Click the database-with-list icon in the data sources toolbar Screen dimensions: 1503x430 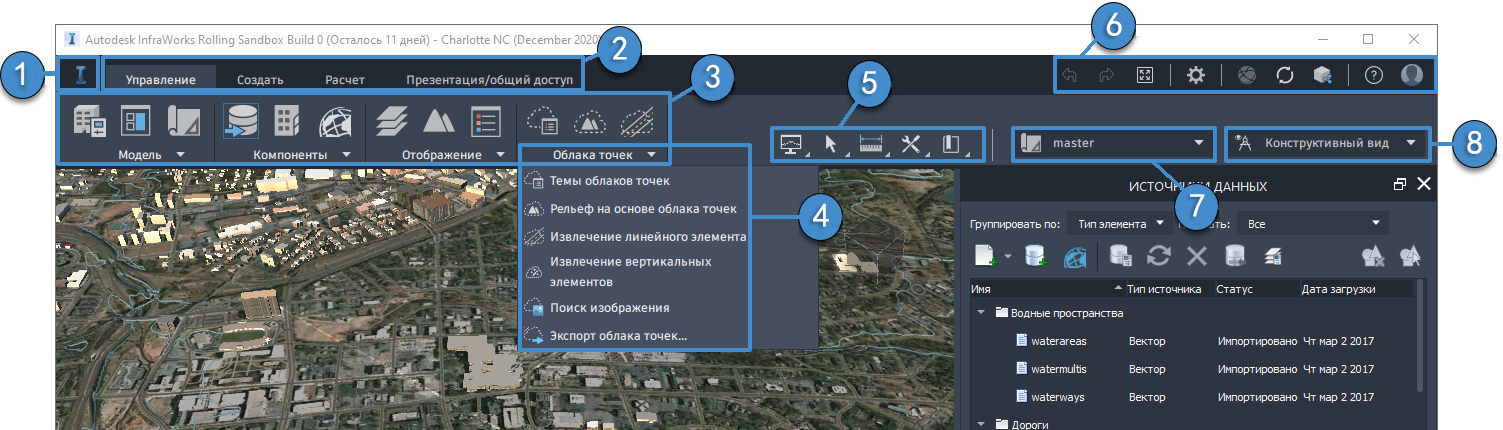point(1120,256)
